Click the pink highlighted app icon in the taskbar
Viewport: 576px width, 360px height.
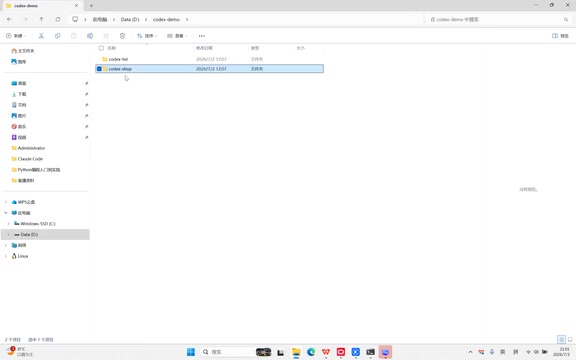(385, 352)
